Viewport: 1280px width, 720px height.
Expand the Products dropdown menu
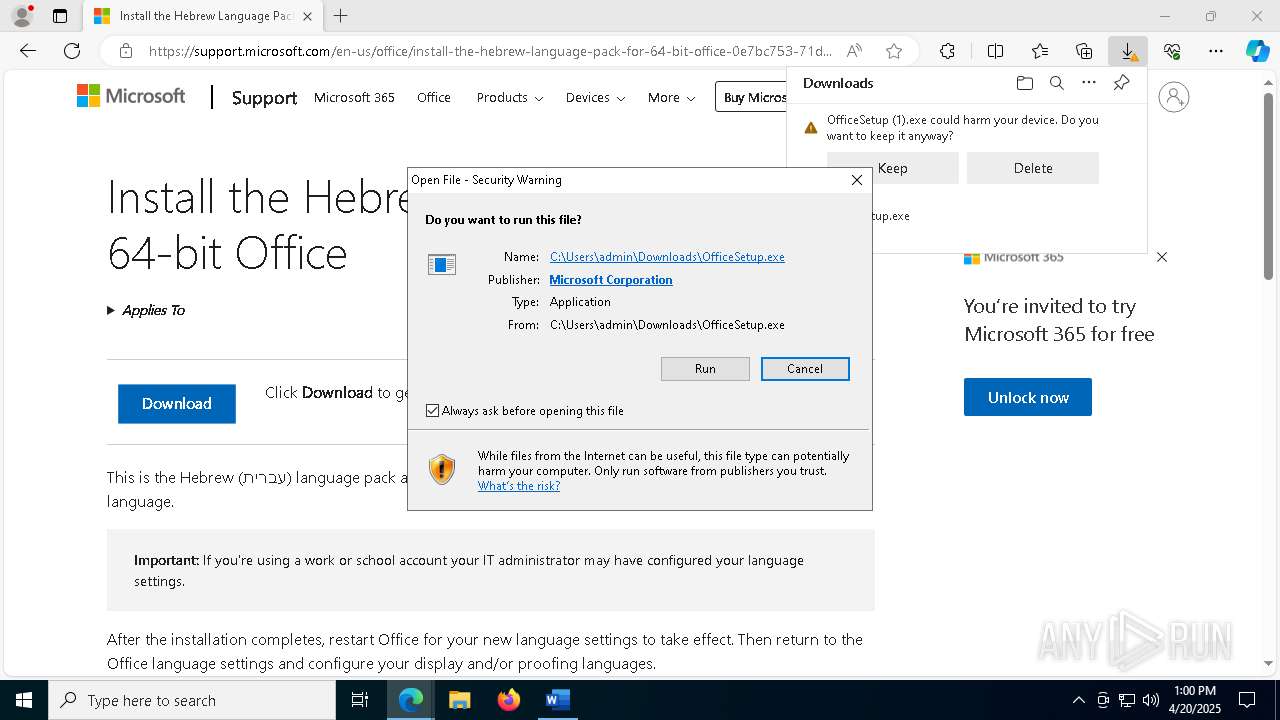coord(509,97)
